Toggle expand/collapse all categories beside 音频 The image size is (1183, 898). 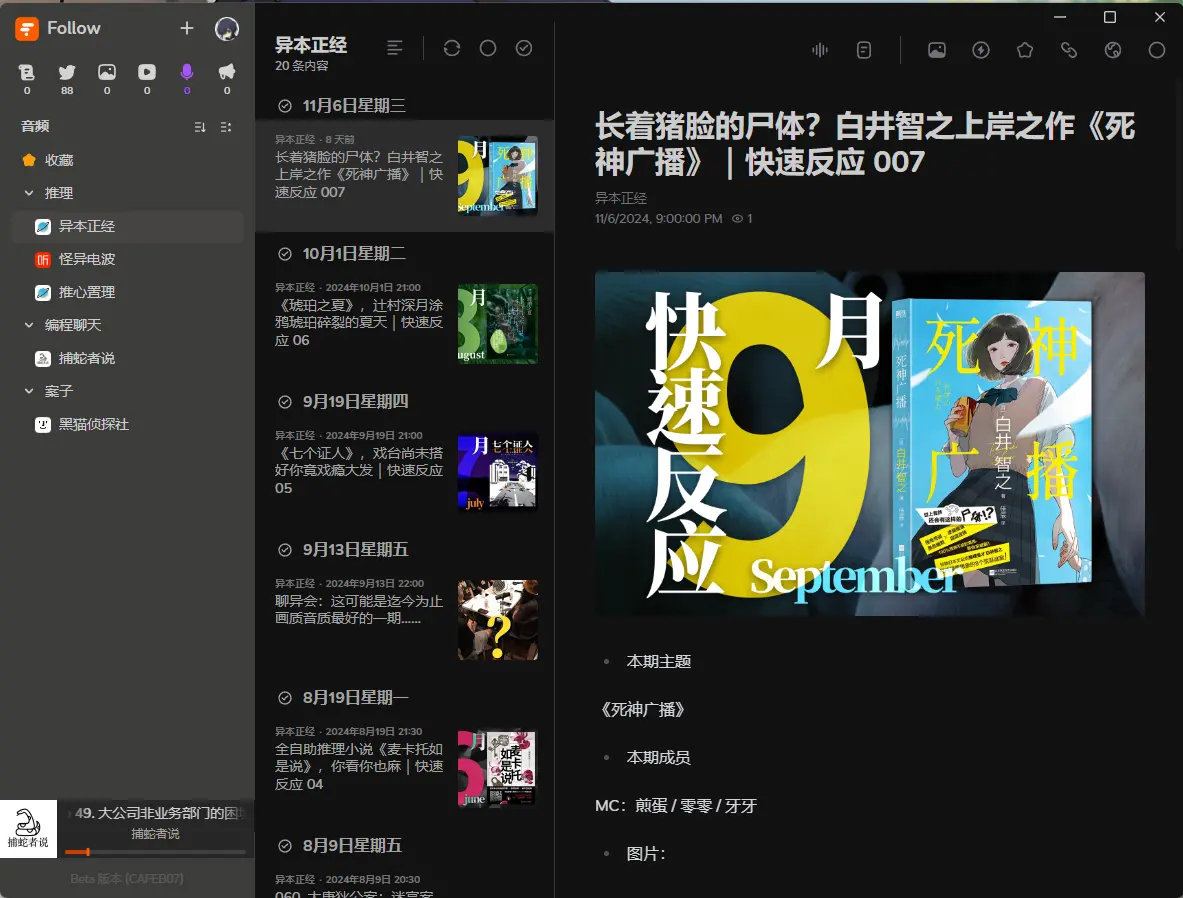click(226, 127)
